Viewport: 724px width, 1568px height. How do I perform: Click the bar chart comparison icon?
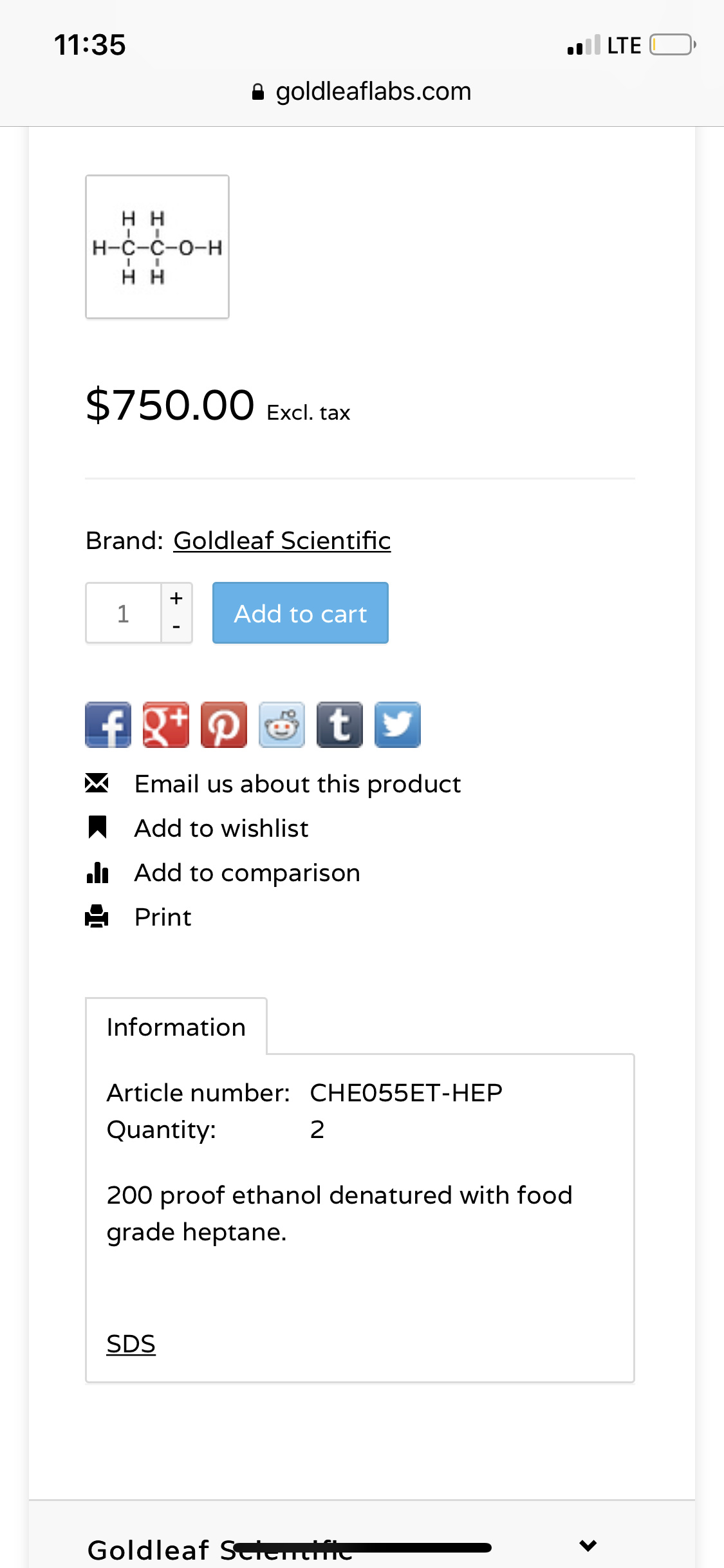[x=97, y=873]
